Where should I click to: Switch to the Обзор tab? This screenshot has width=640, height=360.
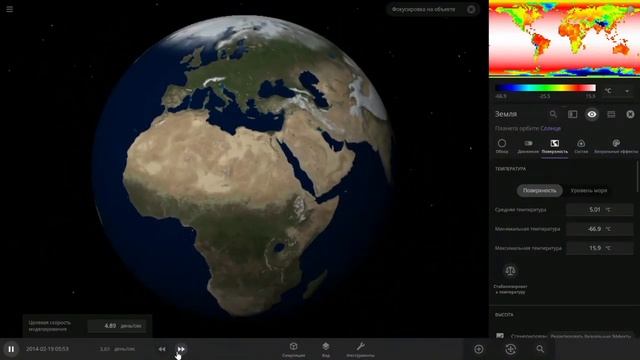point(502,146)
